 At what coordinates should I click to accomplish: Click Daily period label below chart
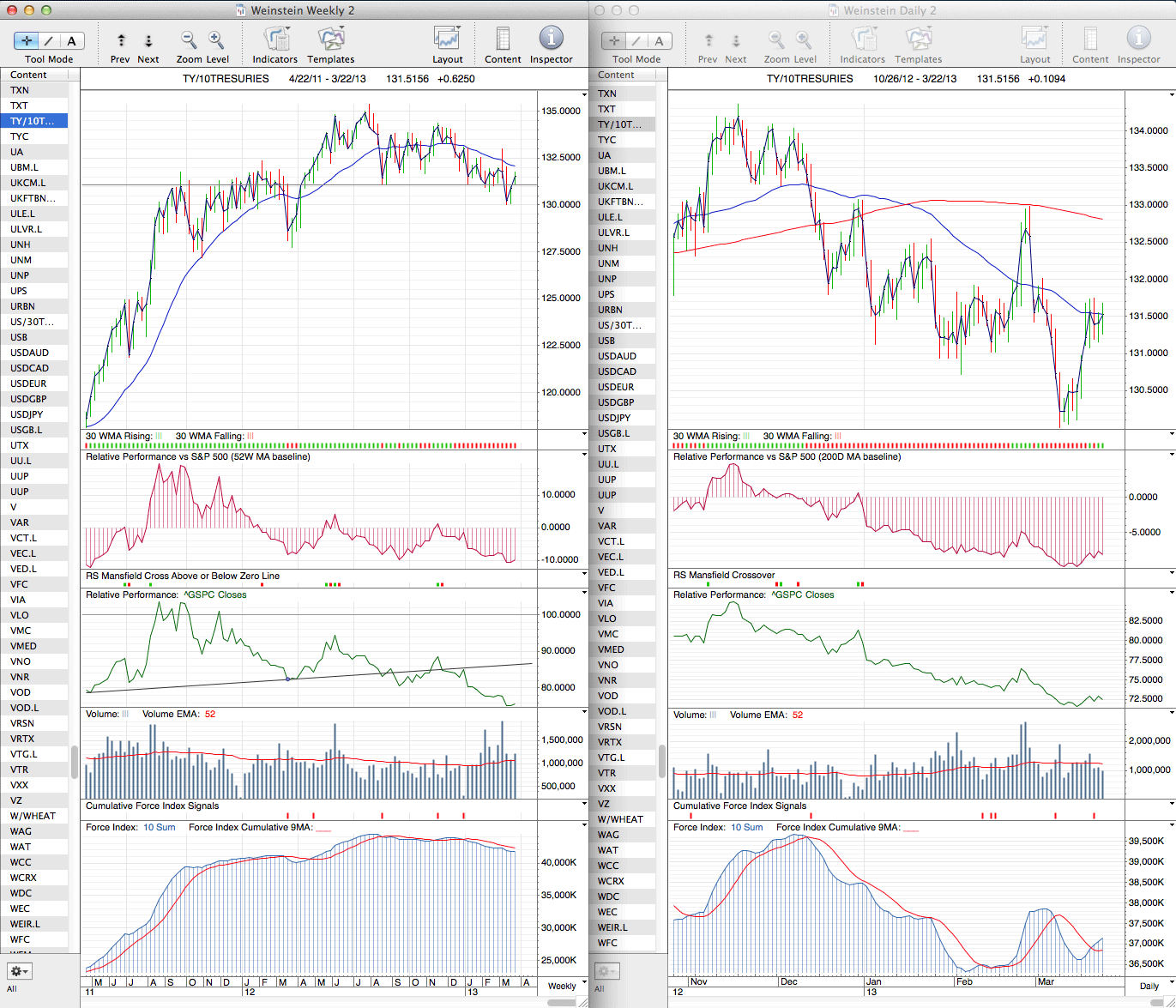tap(1149, 986)
